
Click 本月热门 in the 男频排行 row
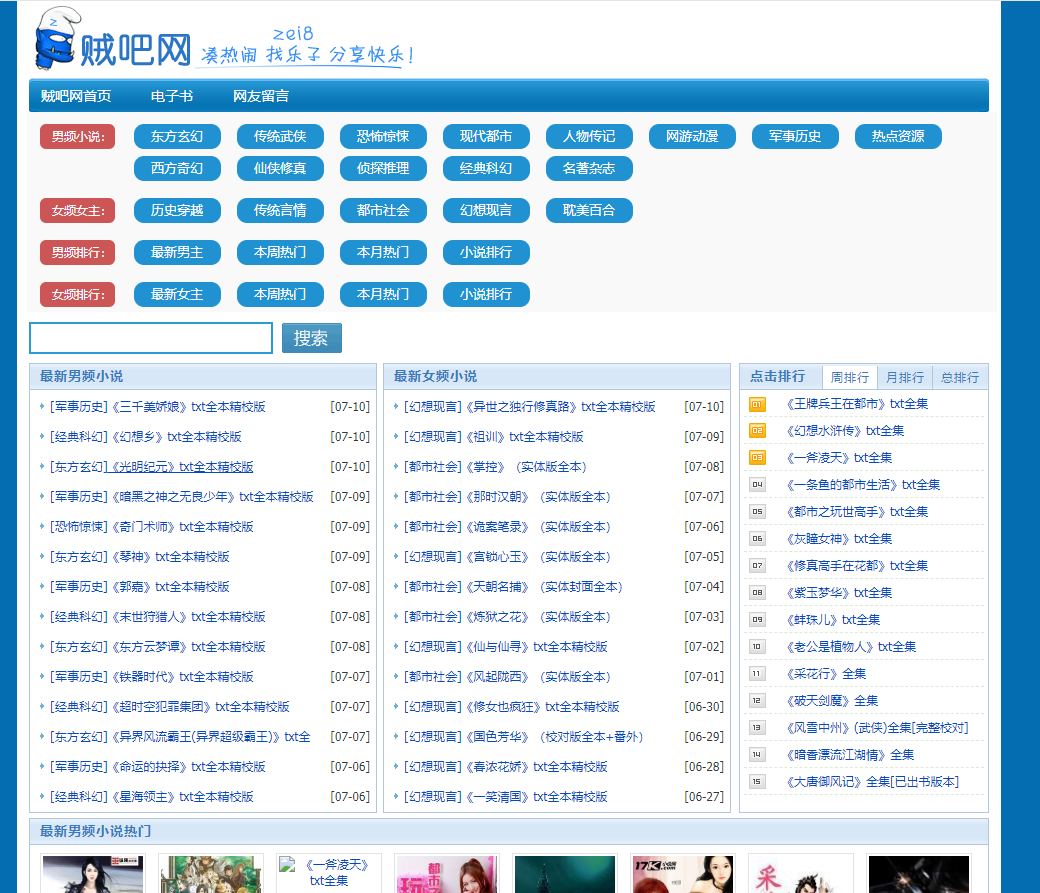pyautogui.click(x=383, y=253)
